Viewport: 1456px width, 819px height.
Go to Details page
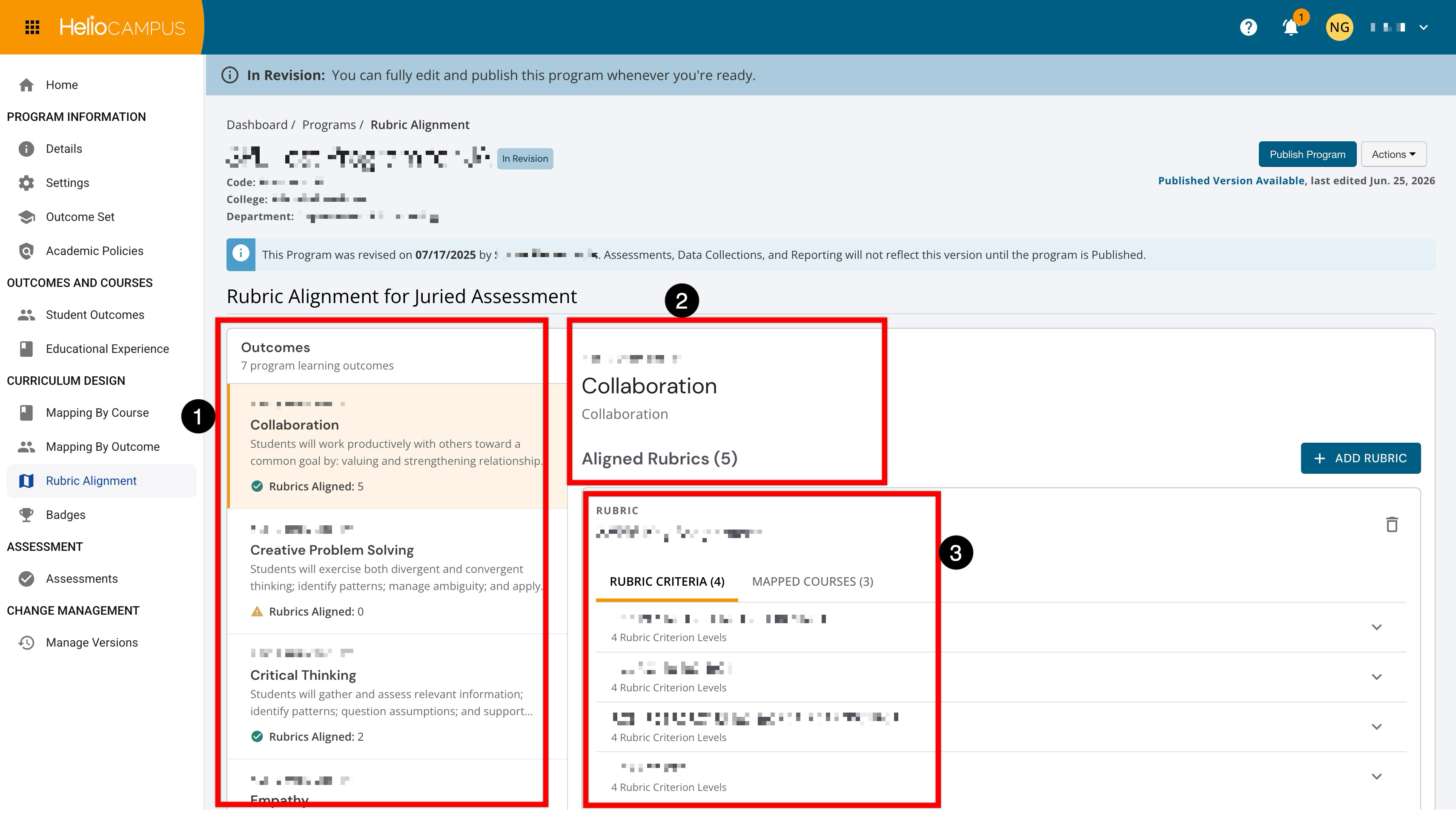click(102, 149)
